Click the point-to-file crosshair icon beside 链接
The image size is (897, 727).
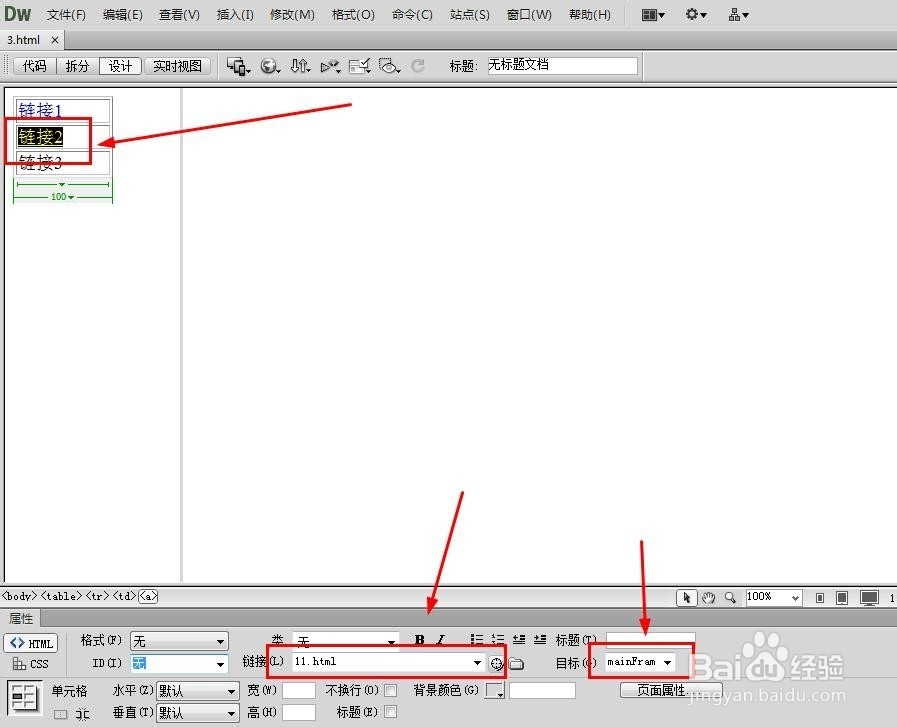495,662
